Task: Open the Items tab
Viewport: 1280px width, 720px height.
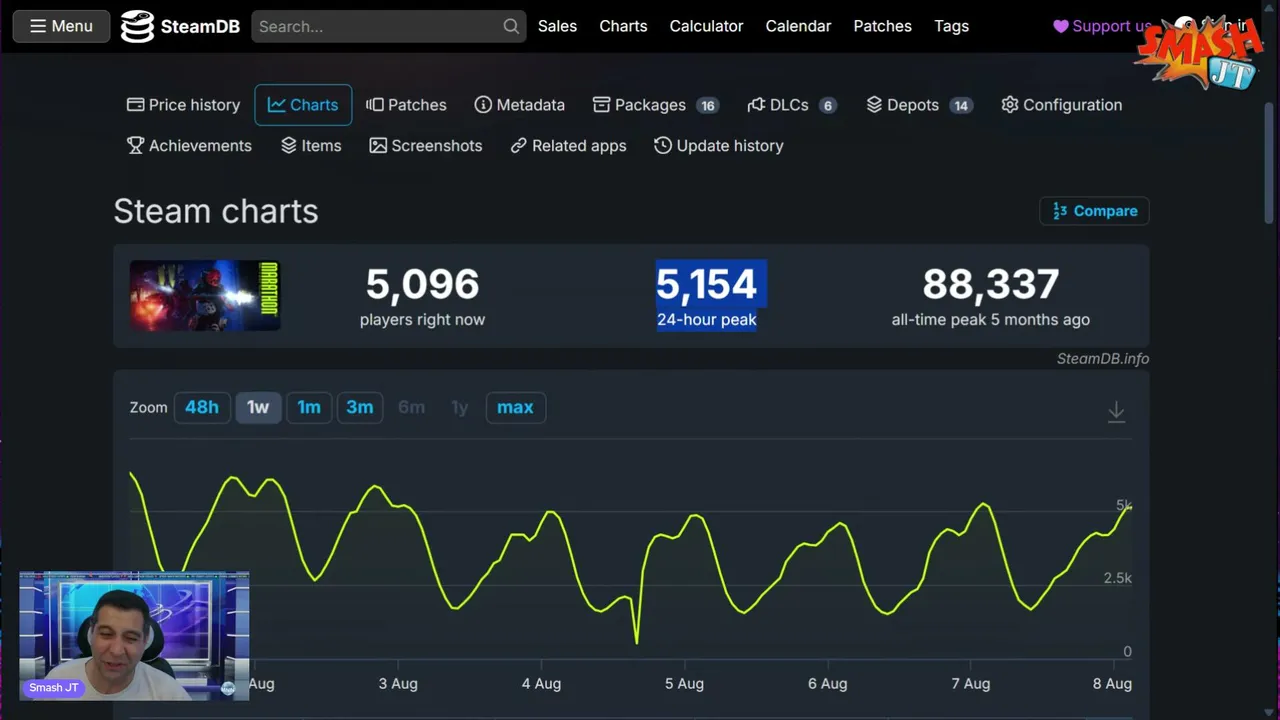Action: click(311, 146)
